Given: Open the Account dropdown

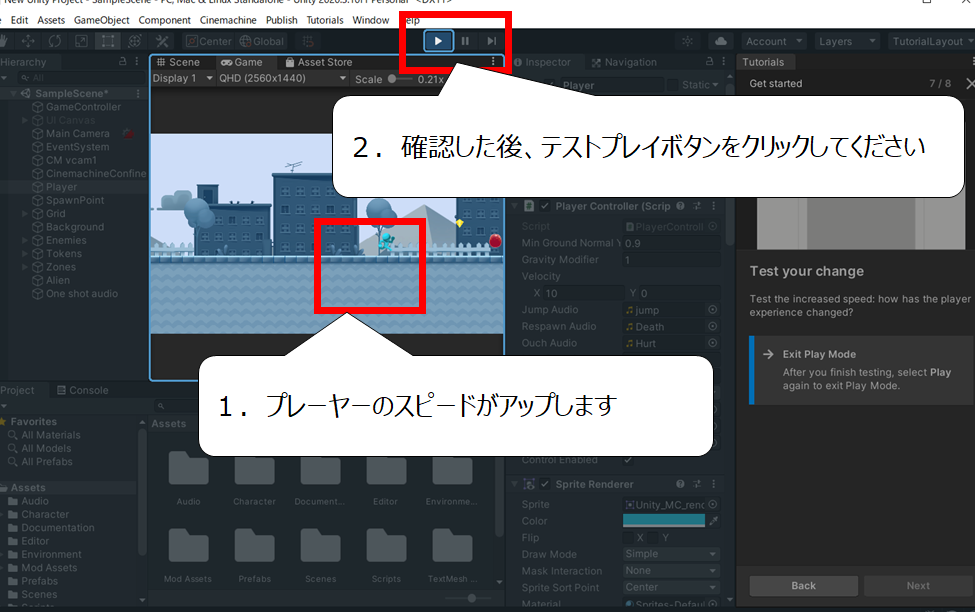Looking at the screenshot, I should 774,41.
